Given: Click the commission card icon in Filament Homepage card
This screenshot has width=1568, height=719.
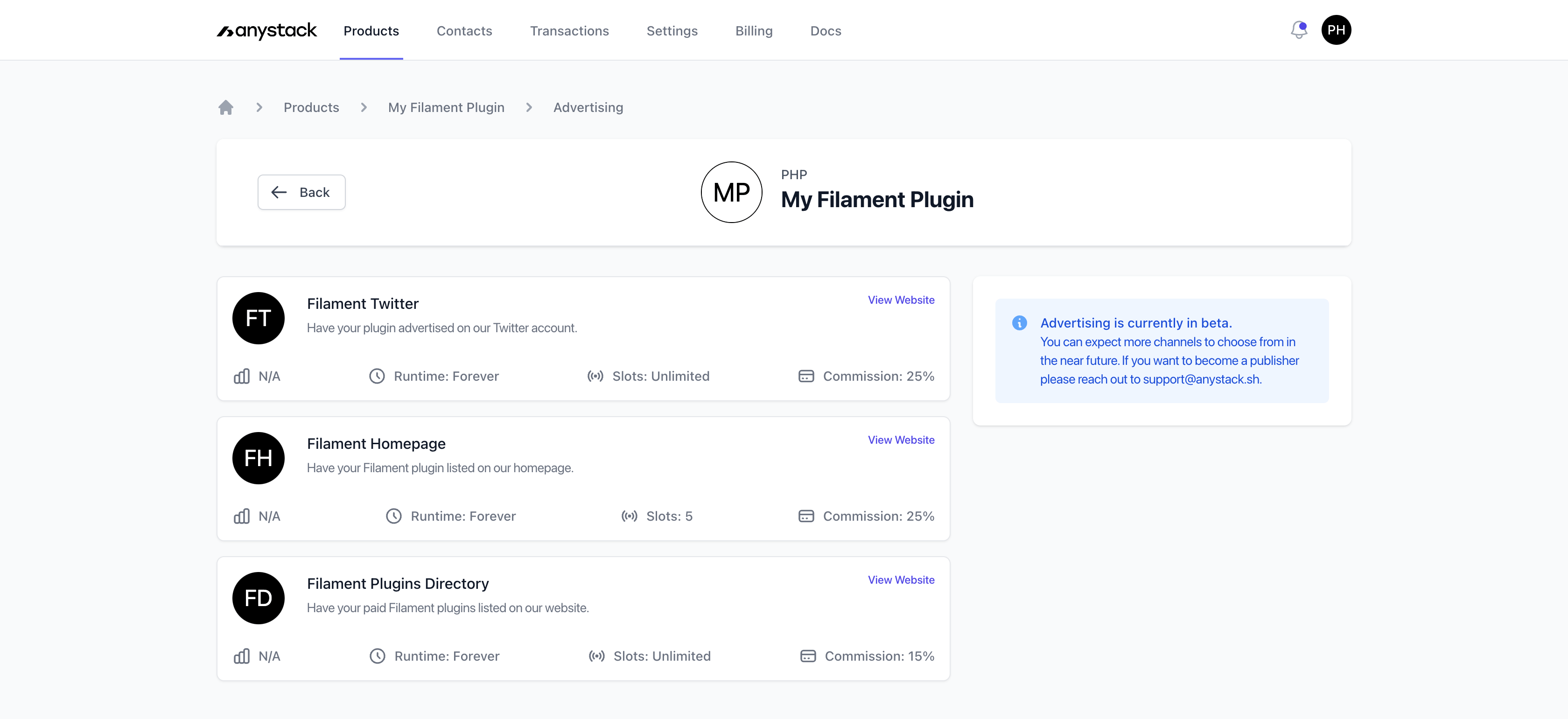Looking at the screenshot, I should point(806,516).
